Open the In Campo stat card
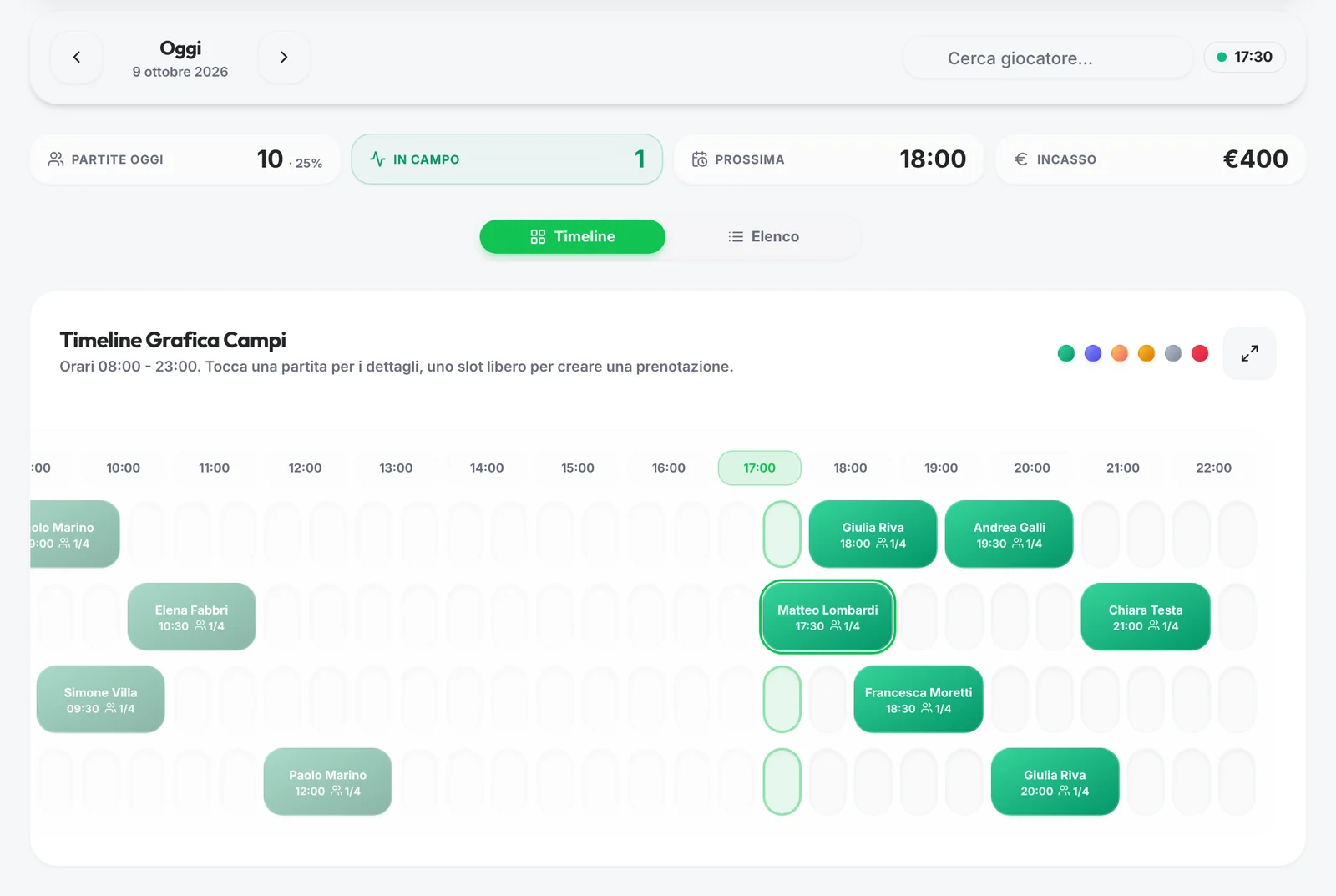The image size is (1336, 896). coord(507,159)
